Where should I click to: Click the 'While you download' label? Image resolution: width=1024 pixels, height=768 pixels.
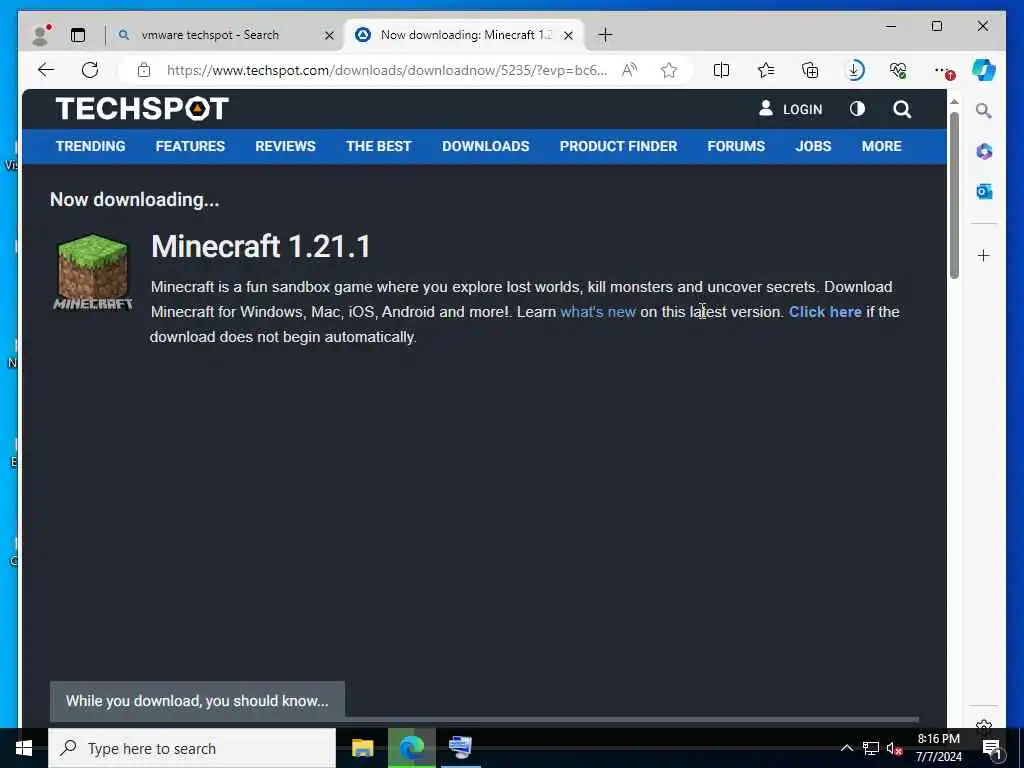pyautogui.click(x=197, y=701)
